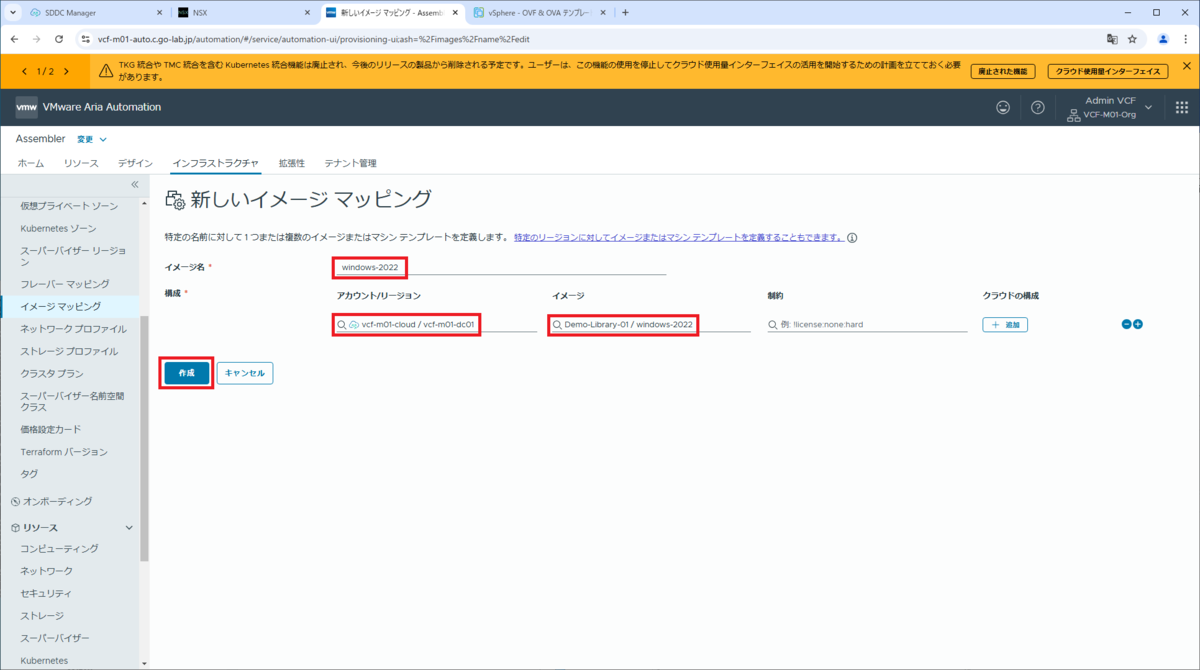Select ストレージ プロファイル in the sidebar
1200x670 pixels.
click(69, 351)
